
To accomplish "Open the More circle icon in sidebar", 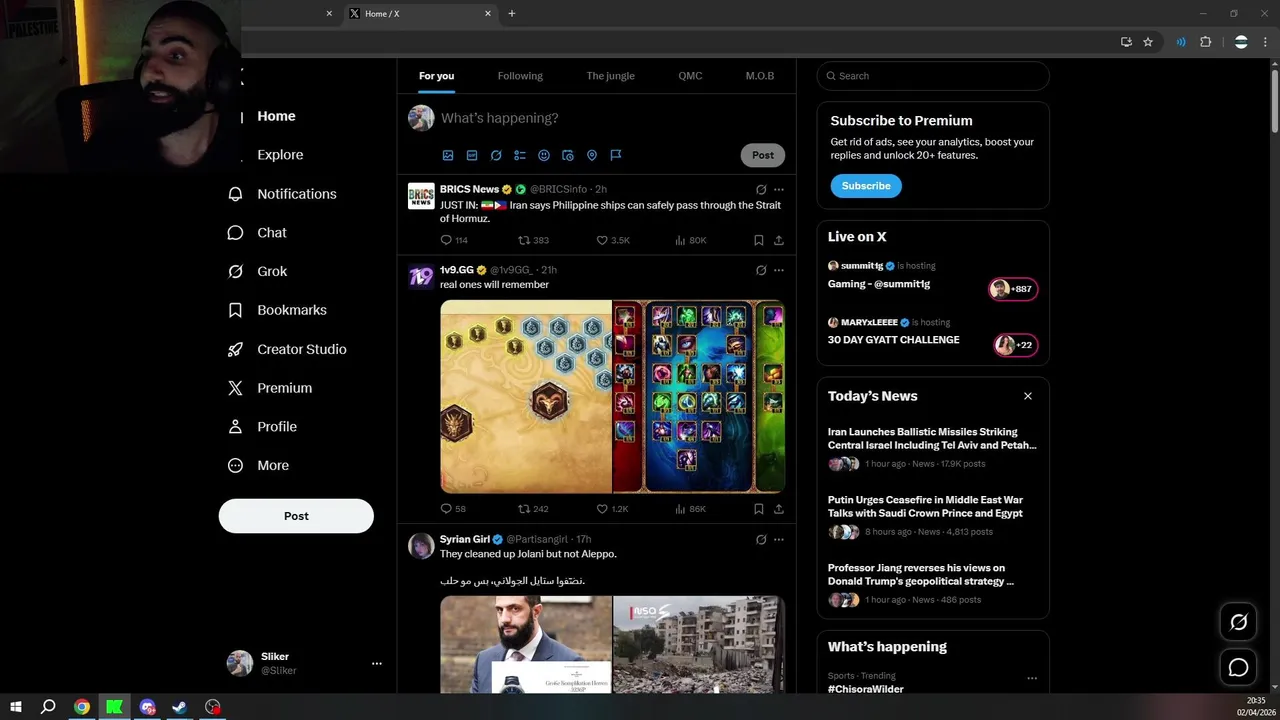I will (x=236, y=466).
